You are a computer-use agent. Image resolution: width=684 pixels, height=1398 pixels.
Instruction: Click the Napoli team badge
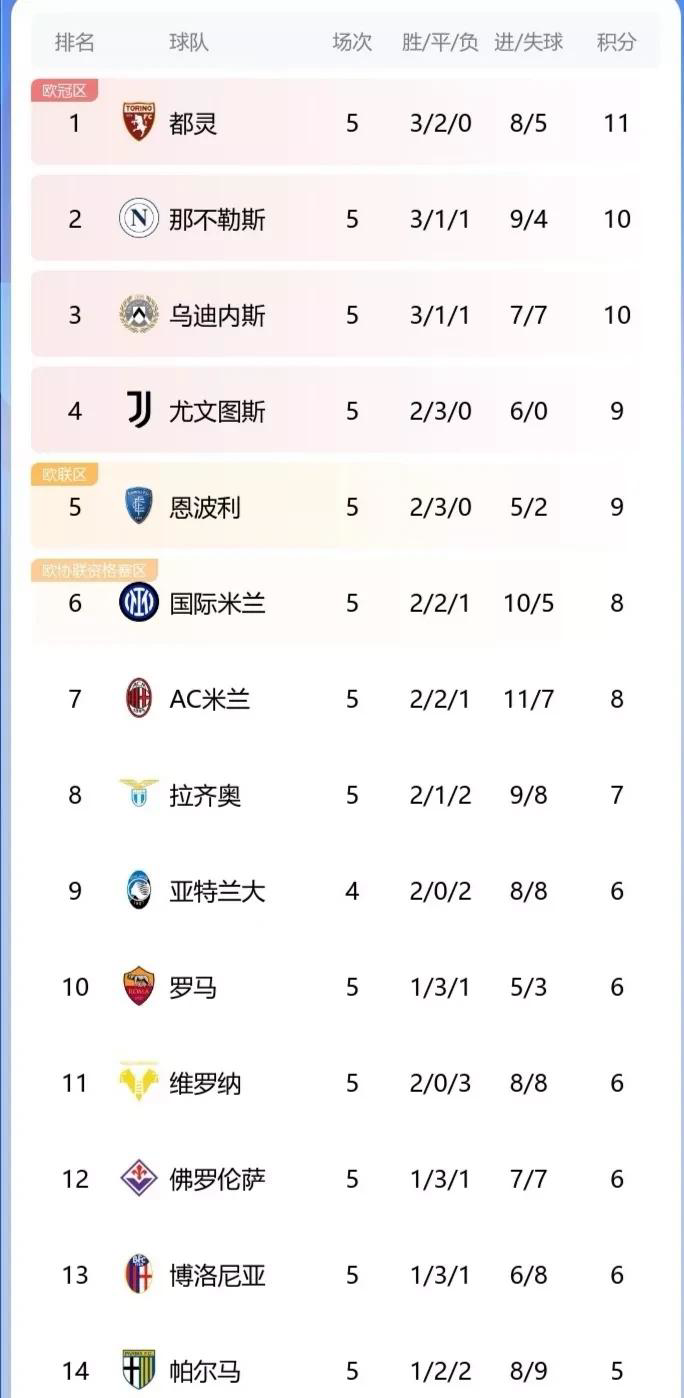pos(140,218)
